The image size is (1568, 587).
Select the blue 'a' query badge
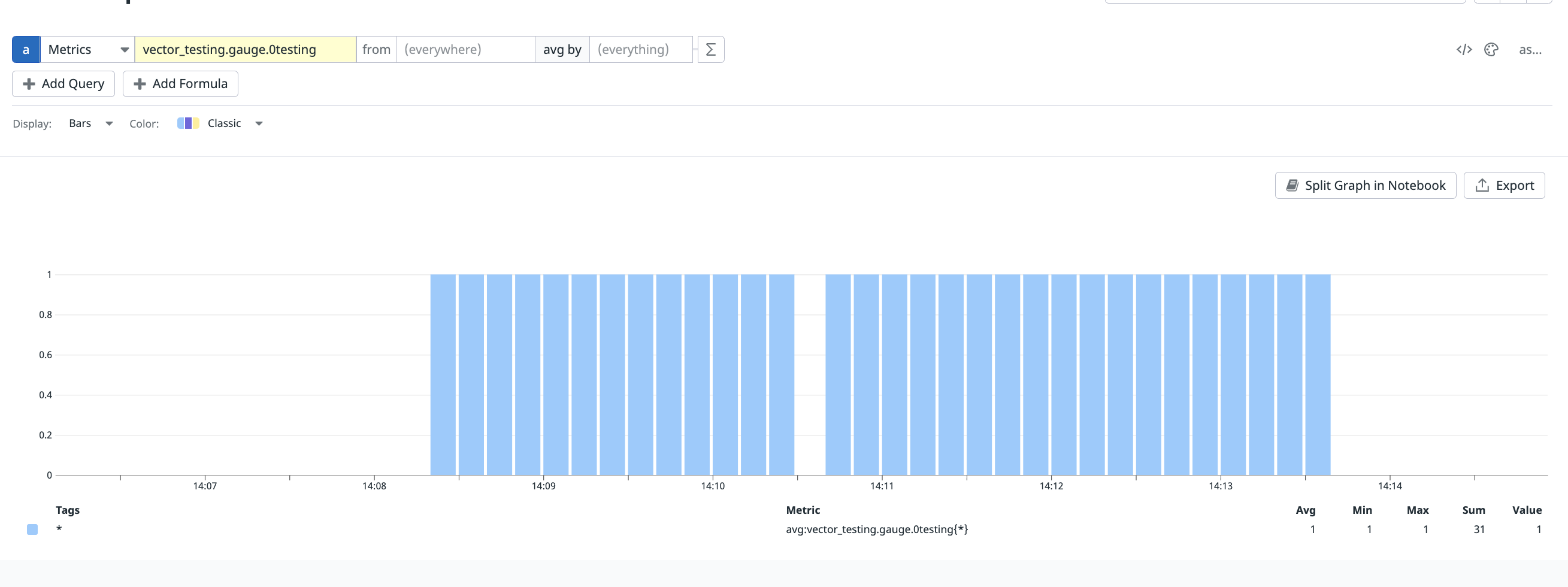pyautogui.click(x=25, y=49)
